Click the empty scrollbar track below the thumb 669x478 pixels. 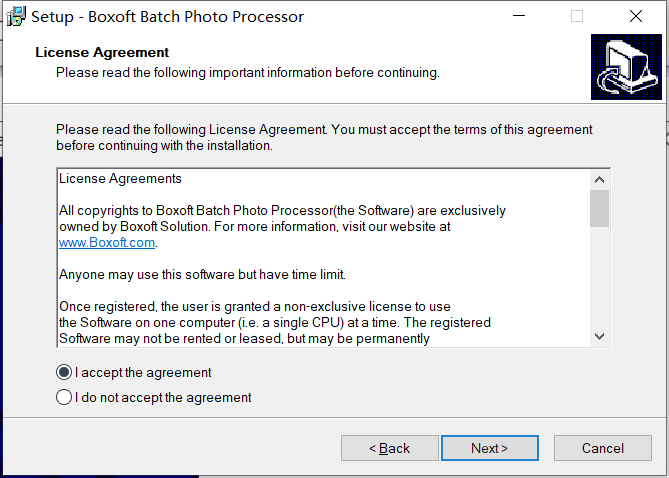coord(599,277)
